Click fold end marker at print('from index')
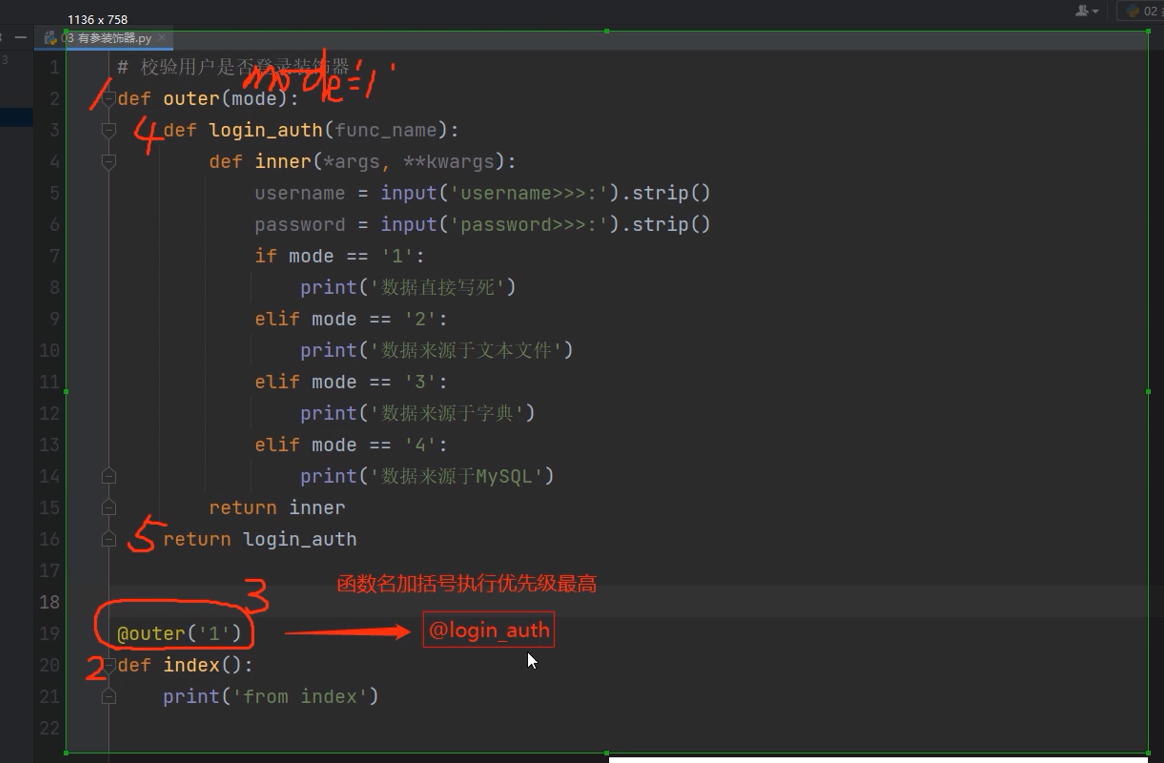This screenshot has width=1164, height=763. click(x=108, y=696)
